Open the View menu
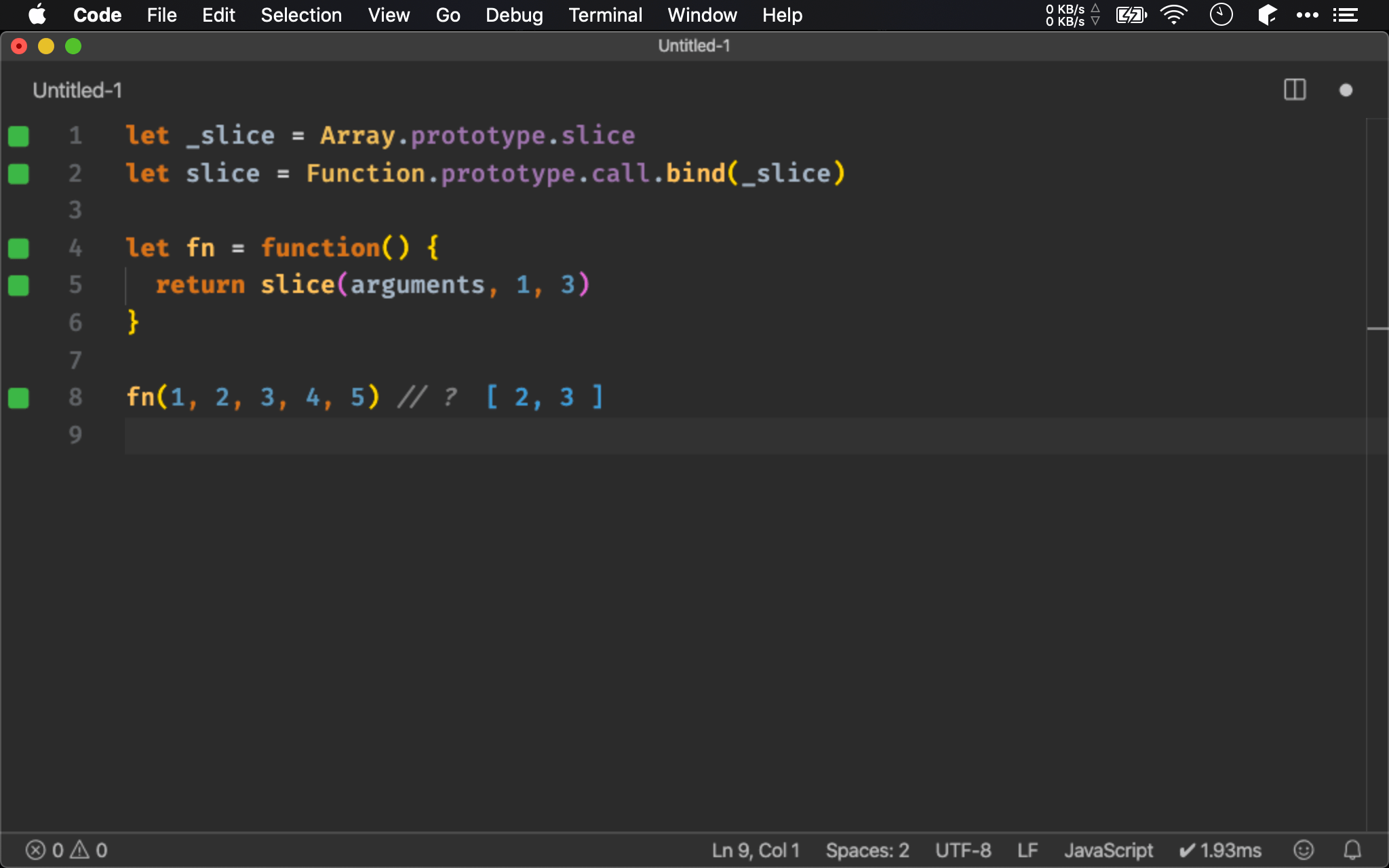1389x868 pixels. point(388,15)
